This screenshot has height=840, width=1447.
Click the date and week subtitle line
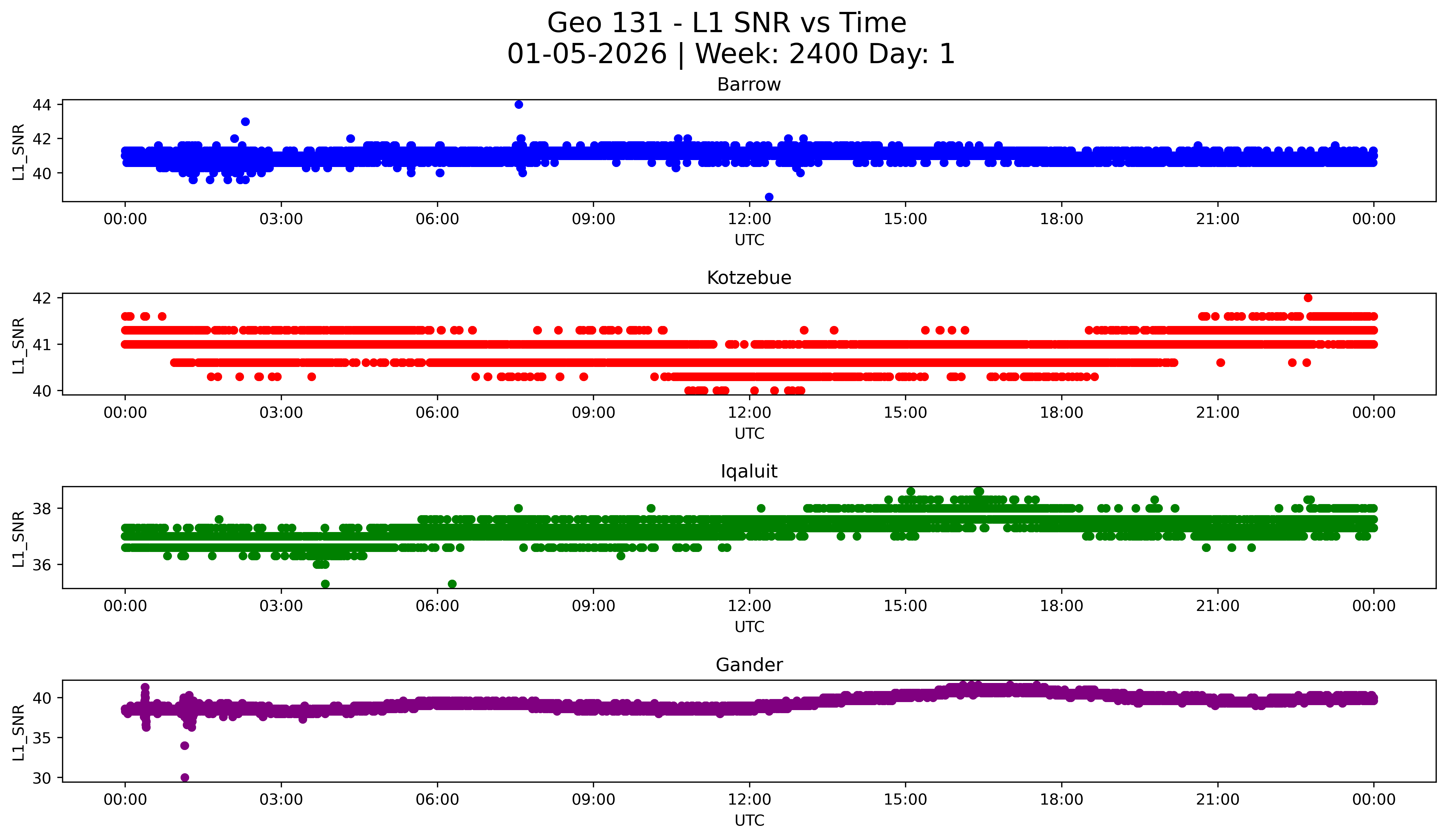point(730,54)
